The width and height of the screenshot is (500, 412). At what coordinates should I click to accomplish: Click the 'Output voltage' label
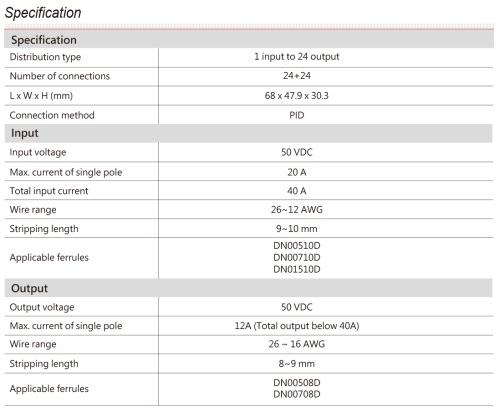[x=42, y=307]
